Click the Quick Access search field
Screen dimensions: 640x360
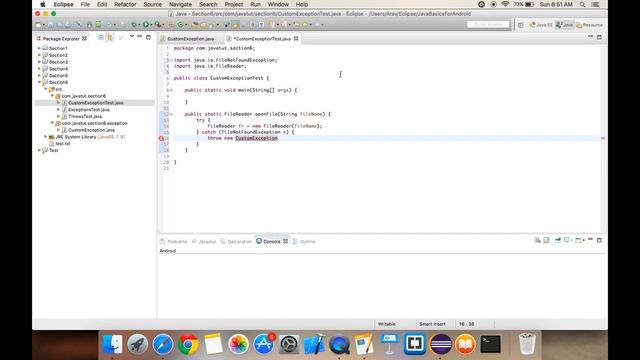(489, 25)
